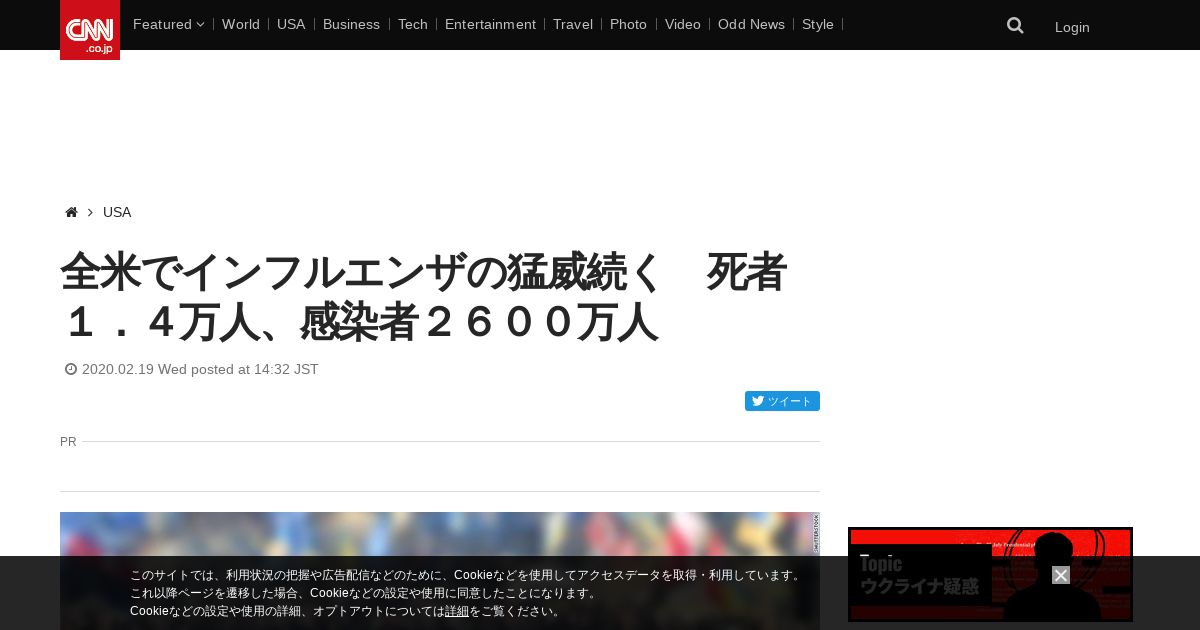Open the Video section
1200x630 pixels.
683,24
